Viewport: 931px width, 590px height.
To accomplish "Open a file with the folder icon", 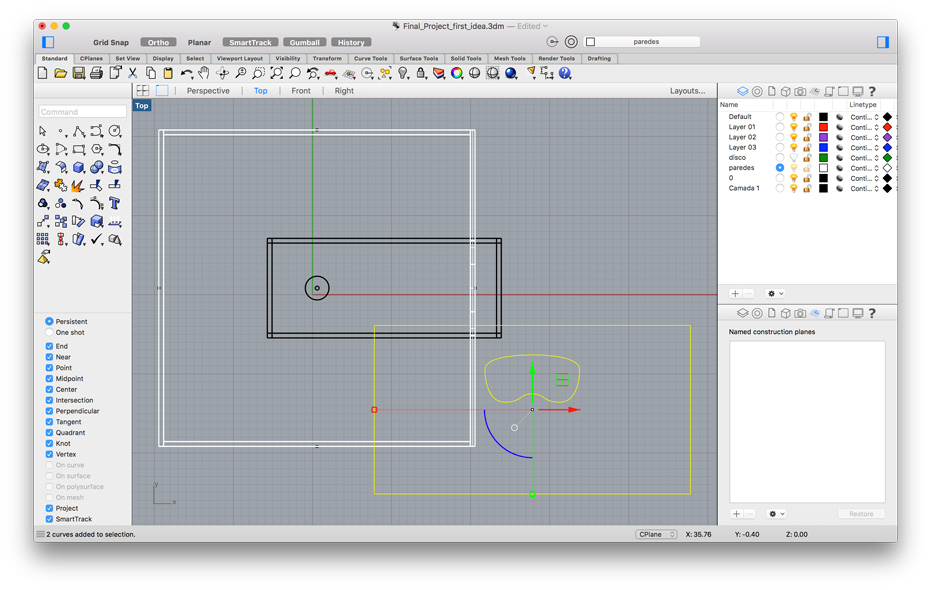I will 61,73.
